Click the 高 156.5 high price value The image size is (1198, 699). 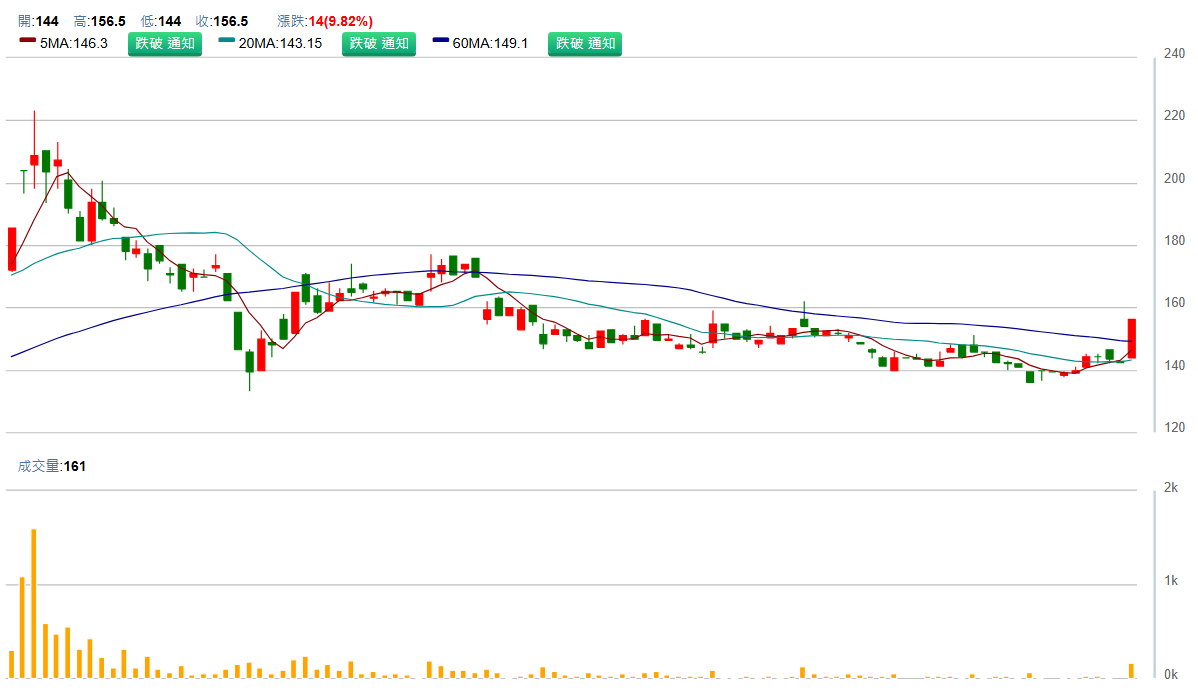tap(107, 21)
